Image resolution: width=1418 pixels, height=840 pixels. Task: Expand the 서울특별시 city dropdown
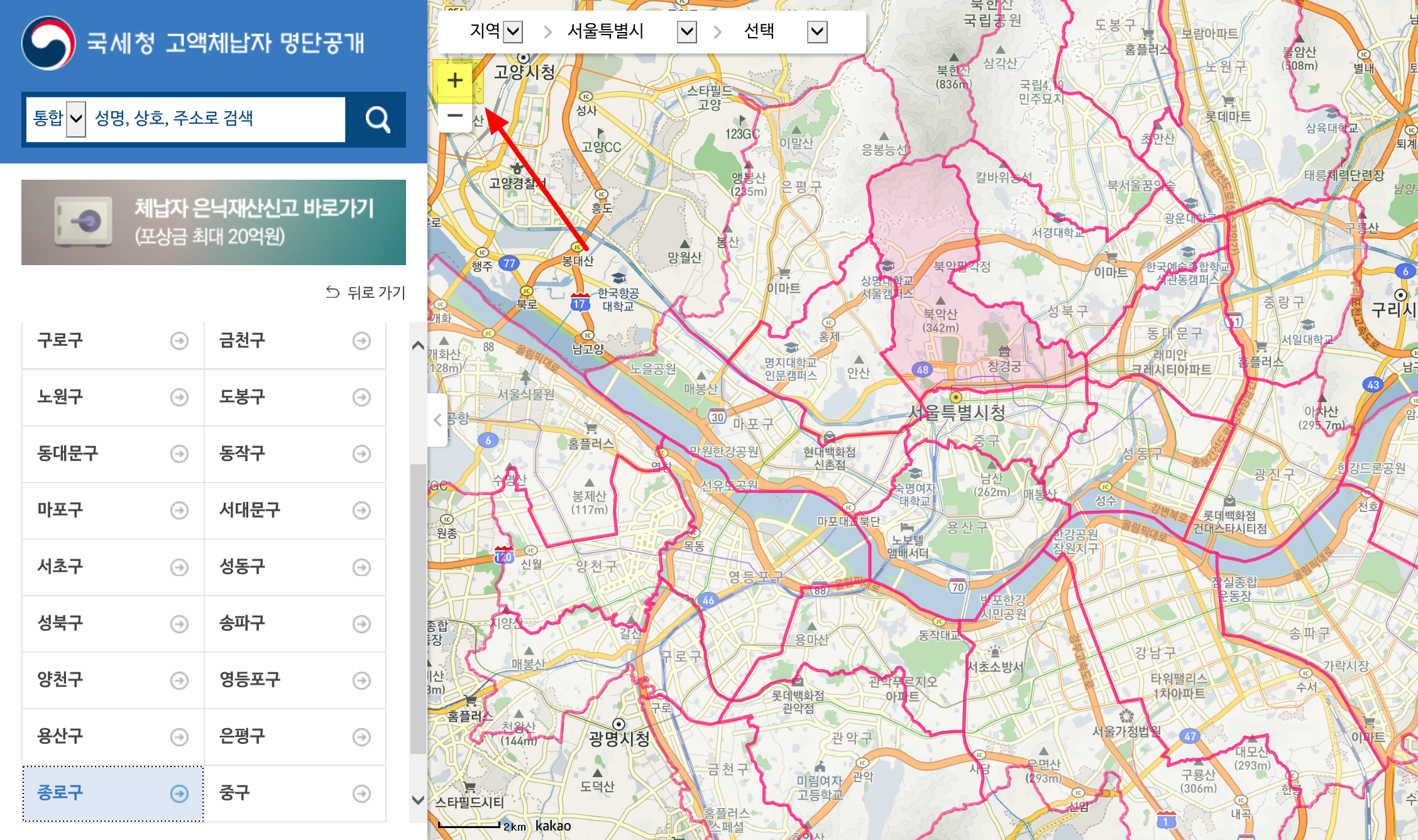686,31
